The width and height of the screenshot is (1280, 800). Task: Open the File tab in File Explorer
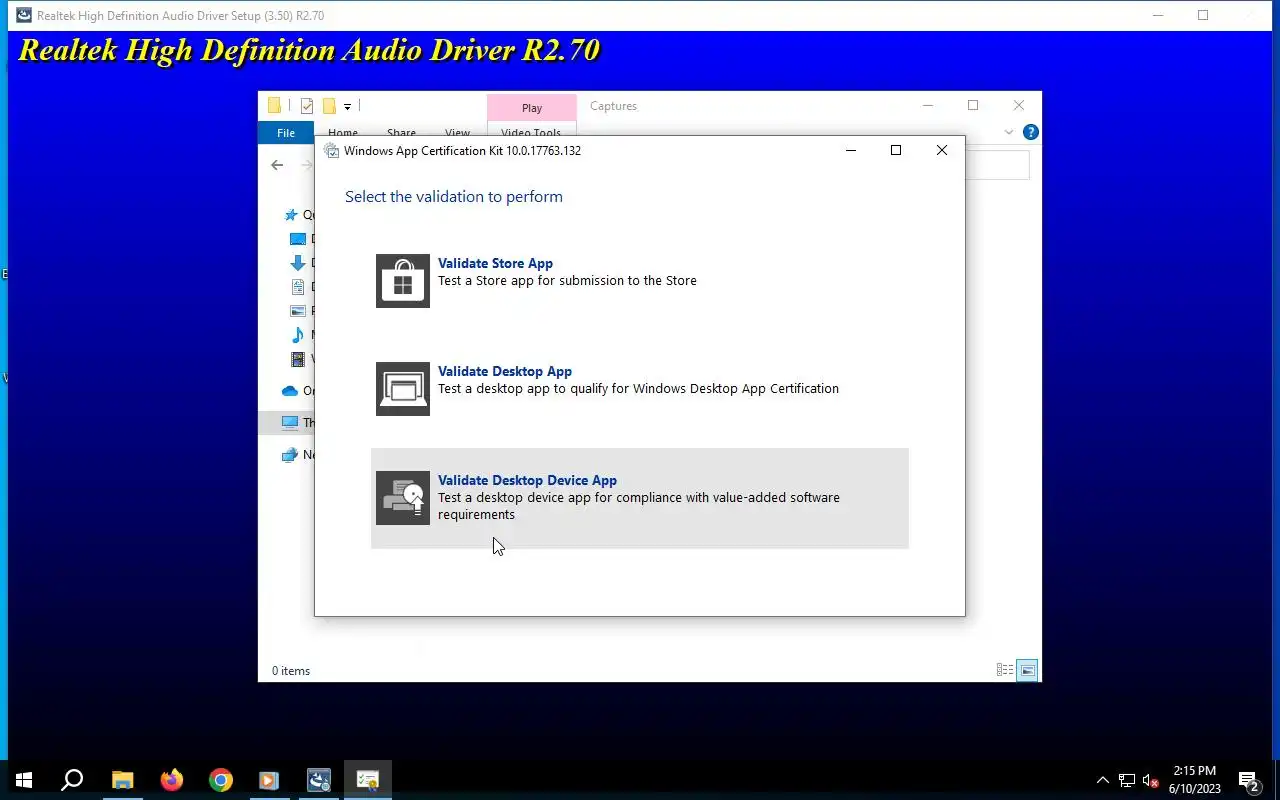286,133
